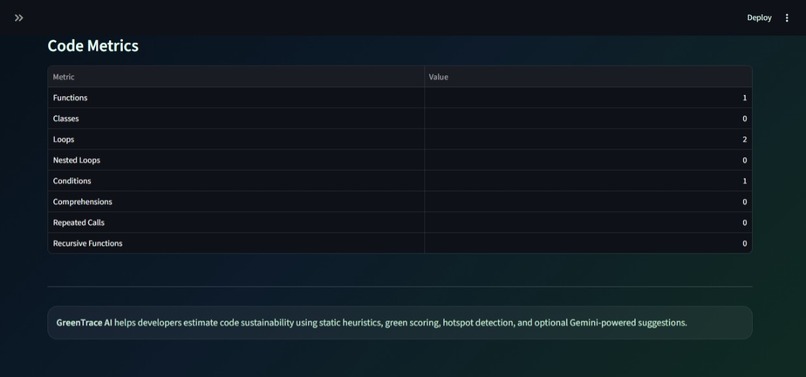Click the value cell in Conditions row
Viewport: 806px width, 377px height.
pyautogui.click(x=588, y=181)
